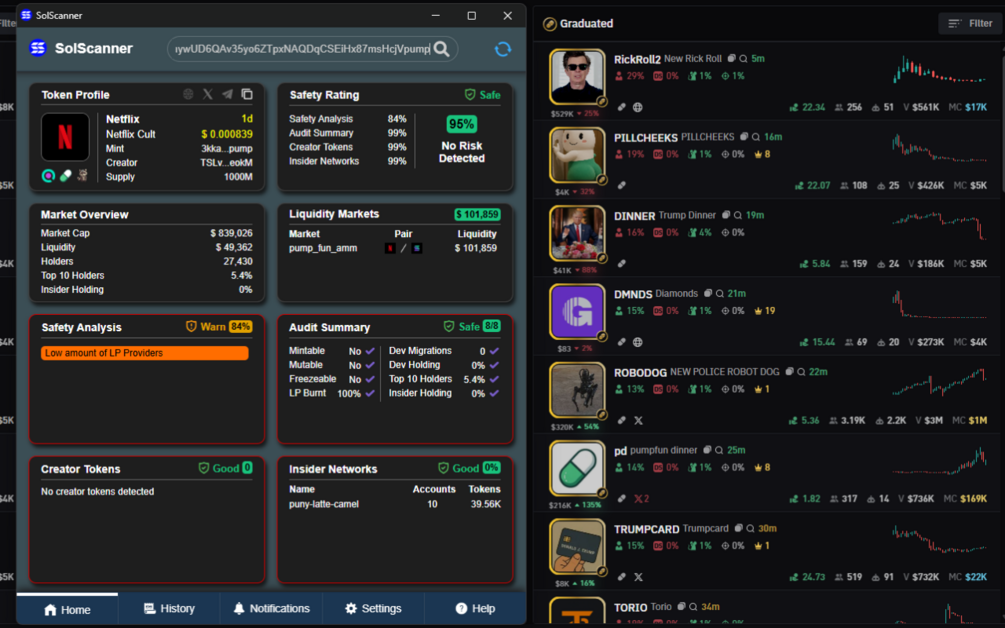Copy token address from Token Profile header

click(247, 94)
